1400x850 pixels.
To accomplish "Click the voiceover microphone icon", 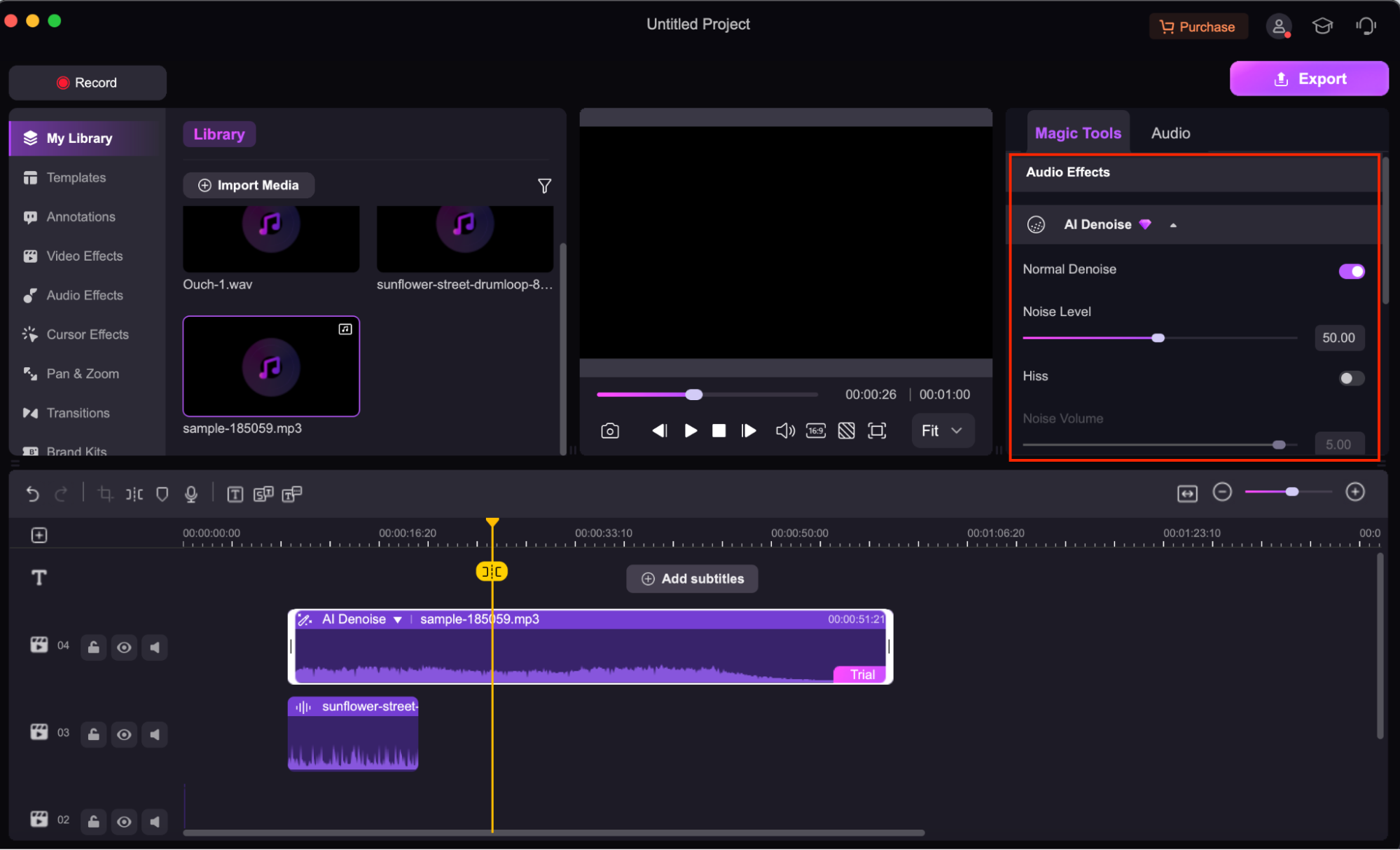I will (x=190, y=494).
